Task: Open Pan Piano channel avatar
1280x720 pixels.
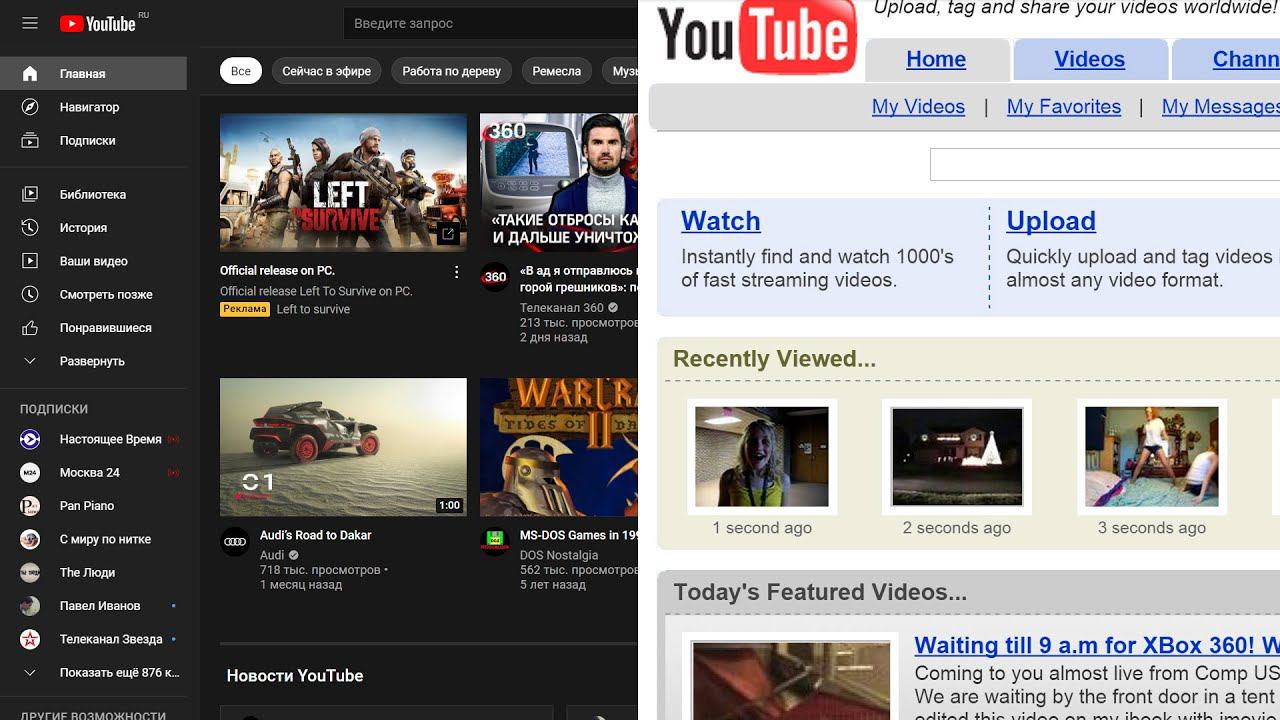Action: pos(30,506)
